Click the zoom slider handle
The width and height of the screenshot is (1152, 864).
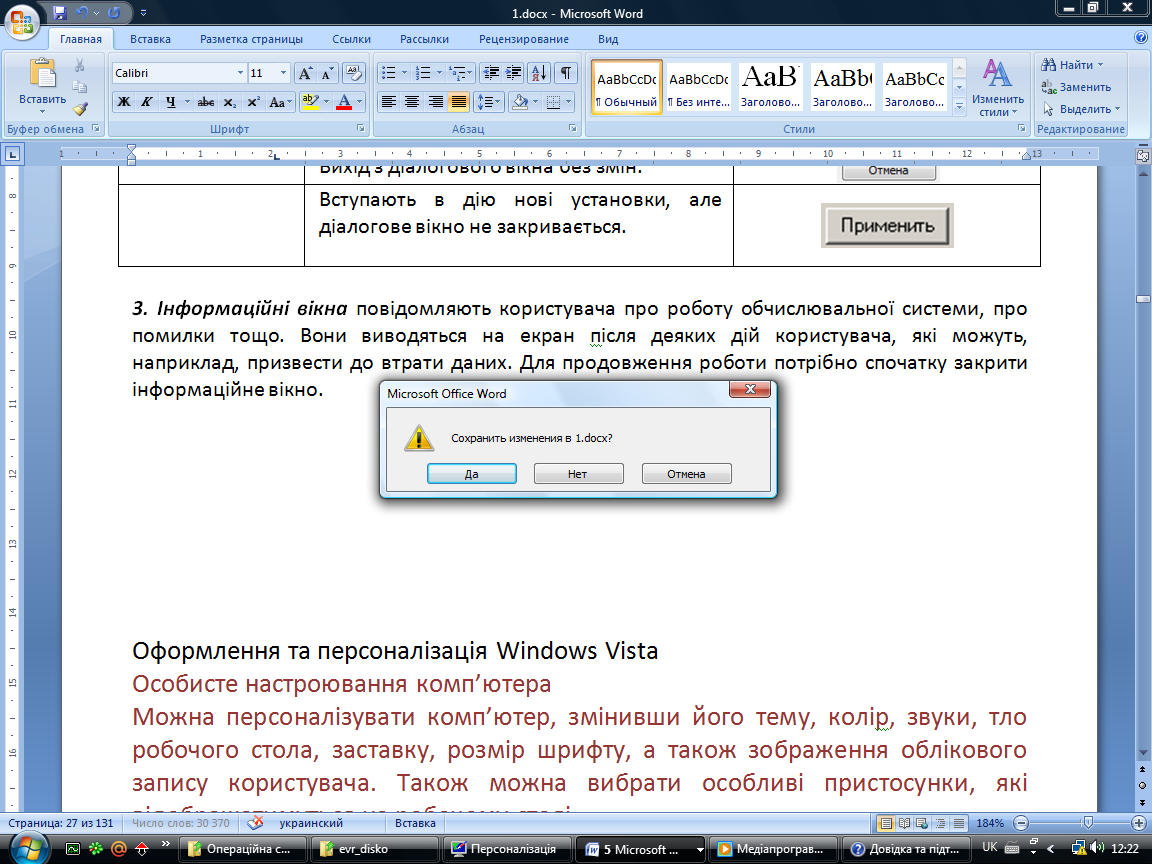click(x=1088, y=823)
